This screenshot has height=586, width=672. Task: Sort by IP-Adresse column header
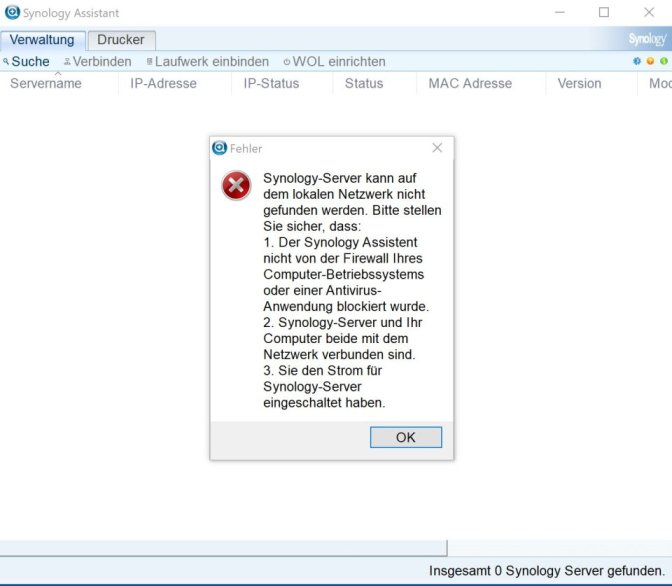tap(163, 83)
